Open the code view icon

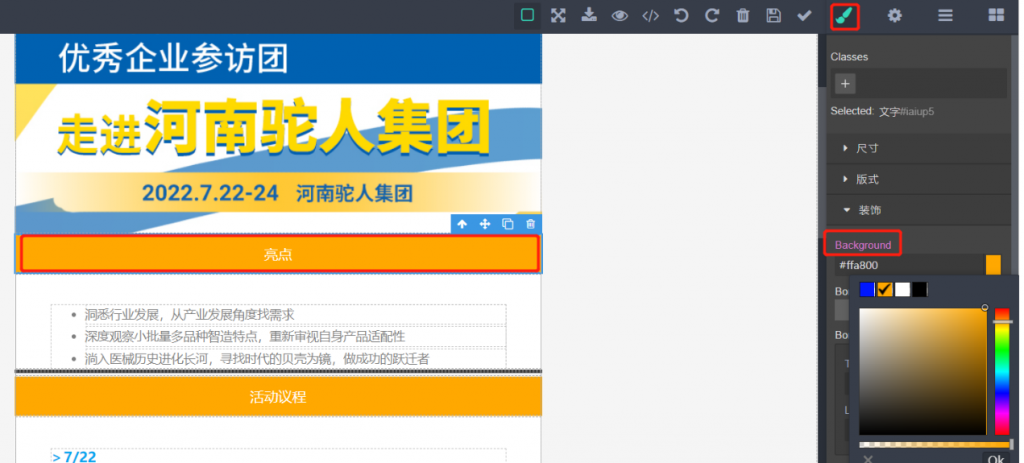650,16
